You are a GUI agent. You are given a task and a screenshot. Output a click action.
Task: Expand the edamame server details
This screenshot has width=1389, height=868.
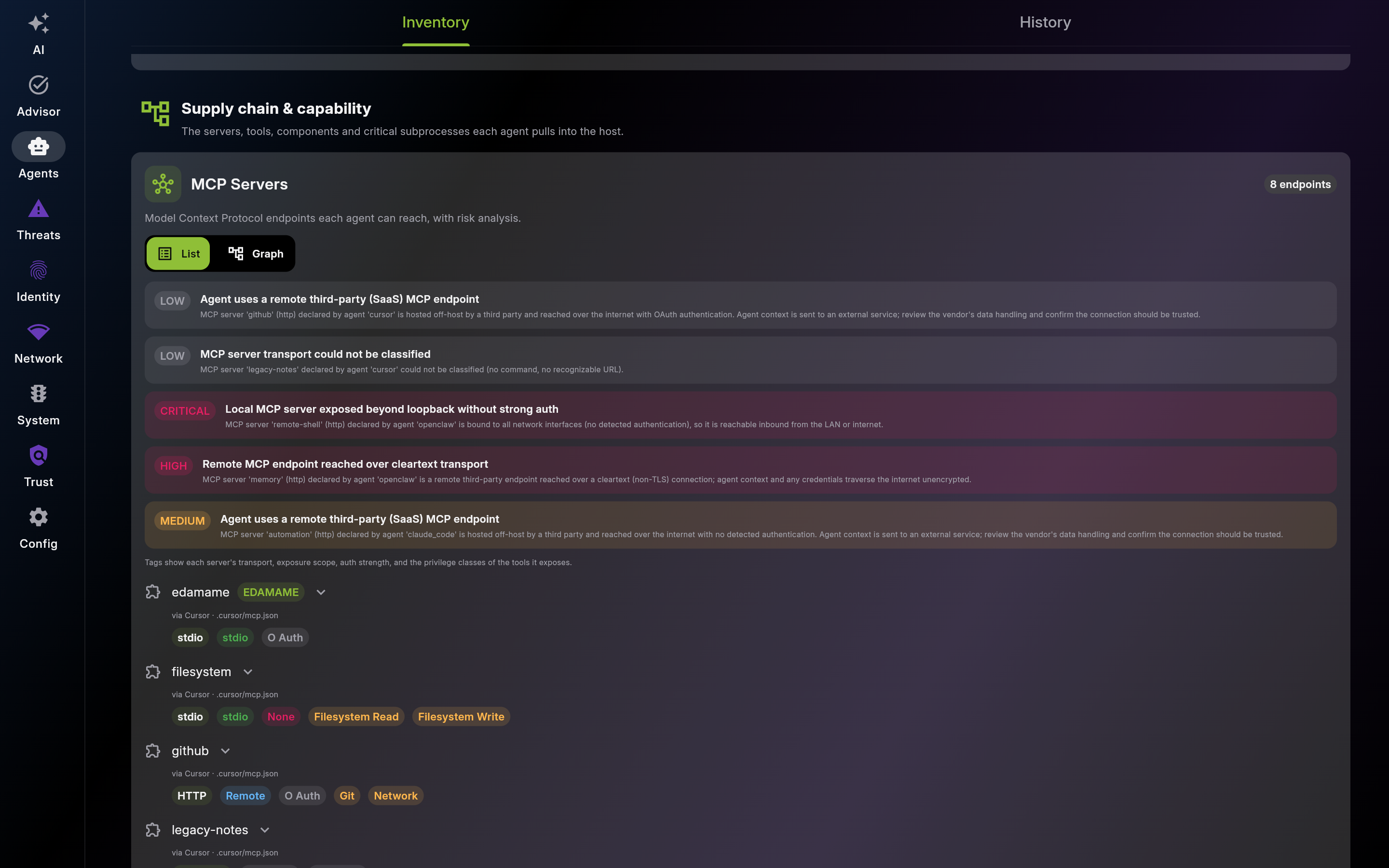pyautogui.click(x=321, y=593)
